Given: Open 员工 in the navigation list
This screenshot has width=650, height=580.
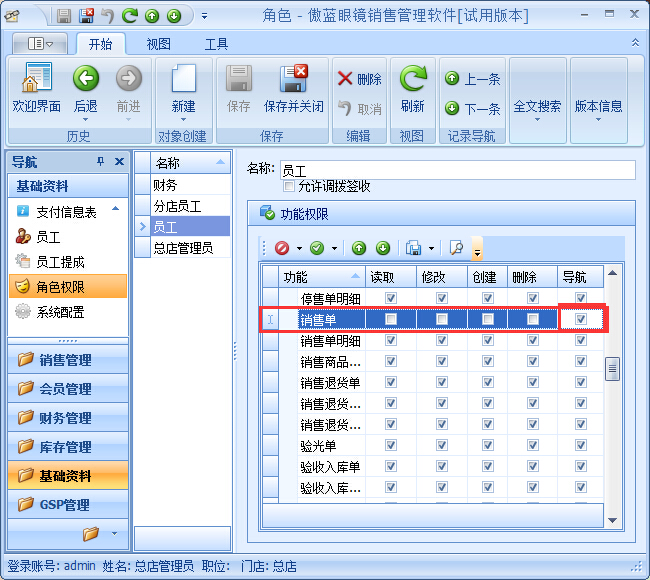Looking at the screenshot, I should (48, 237).
